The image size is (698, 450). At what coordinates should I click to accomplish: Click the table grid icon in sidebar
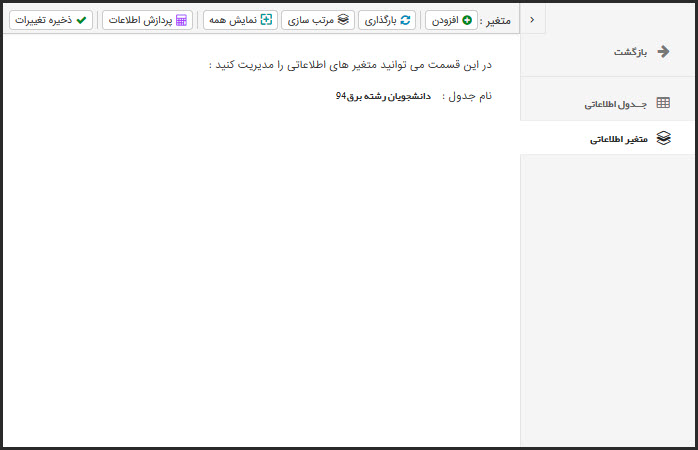[x=663, y=103]
